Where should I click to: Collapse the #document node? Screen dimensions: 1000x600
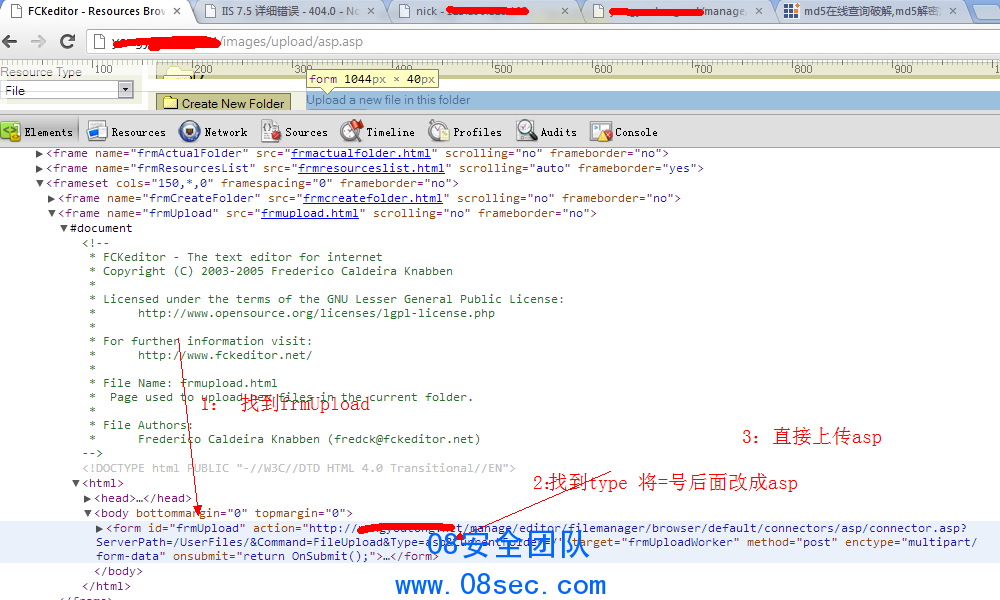click(64, 228)
